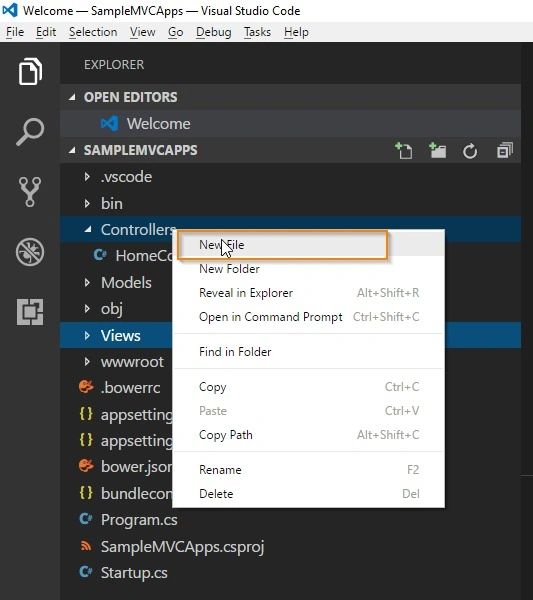Expand the wwwroot folder arrow
This screenshot has height=600, width=533.
[x=87, y=362]
